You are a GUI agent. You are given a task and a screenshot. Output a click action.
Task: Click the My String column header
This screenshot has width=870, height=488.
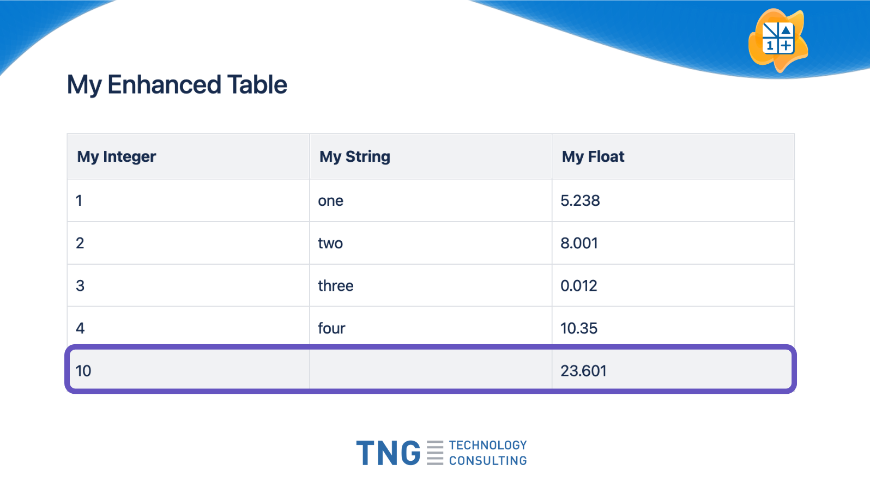pyautogui.click(x=355, y=157)
